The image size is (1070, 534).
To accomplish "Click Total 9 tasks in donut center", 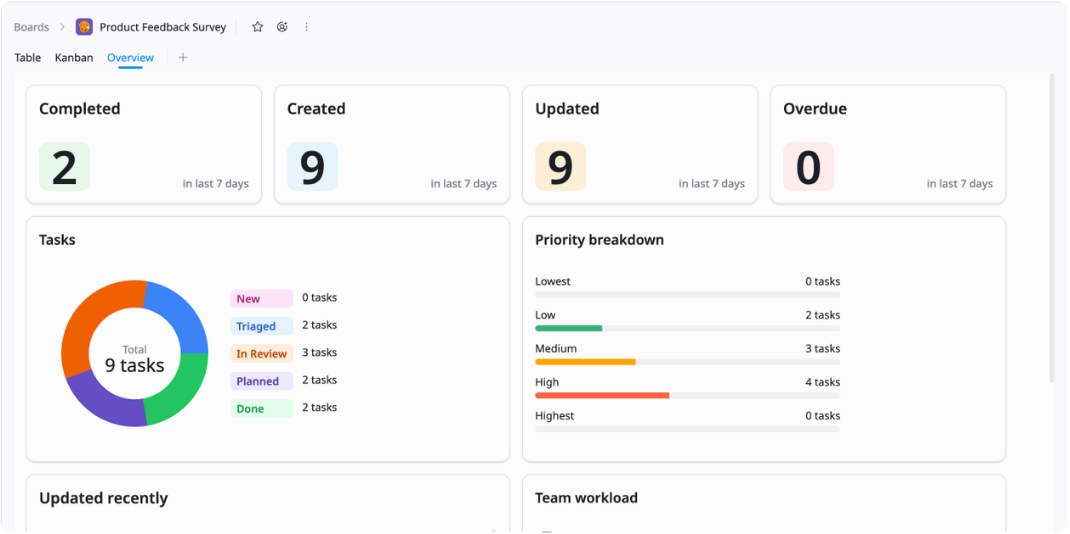I will click(x=134, y=359).
